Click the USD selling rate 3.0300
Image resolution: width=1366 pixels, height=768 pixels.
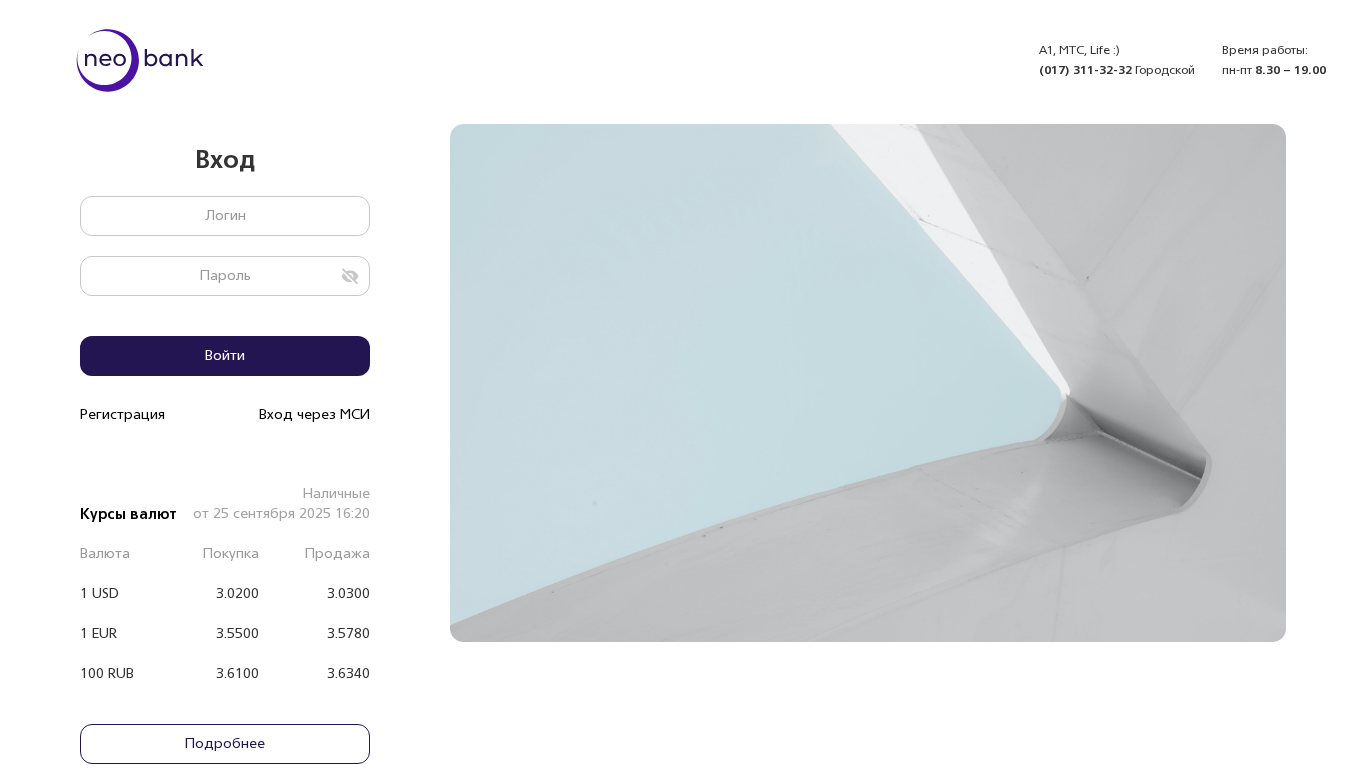(x=348, y=594)
